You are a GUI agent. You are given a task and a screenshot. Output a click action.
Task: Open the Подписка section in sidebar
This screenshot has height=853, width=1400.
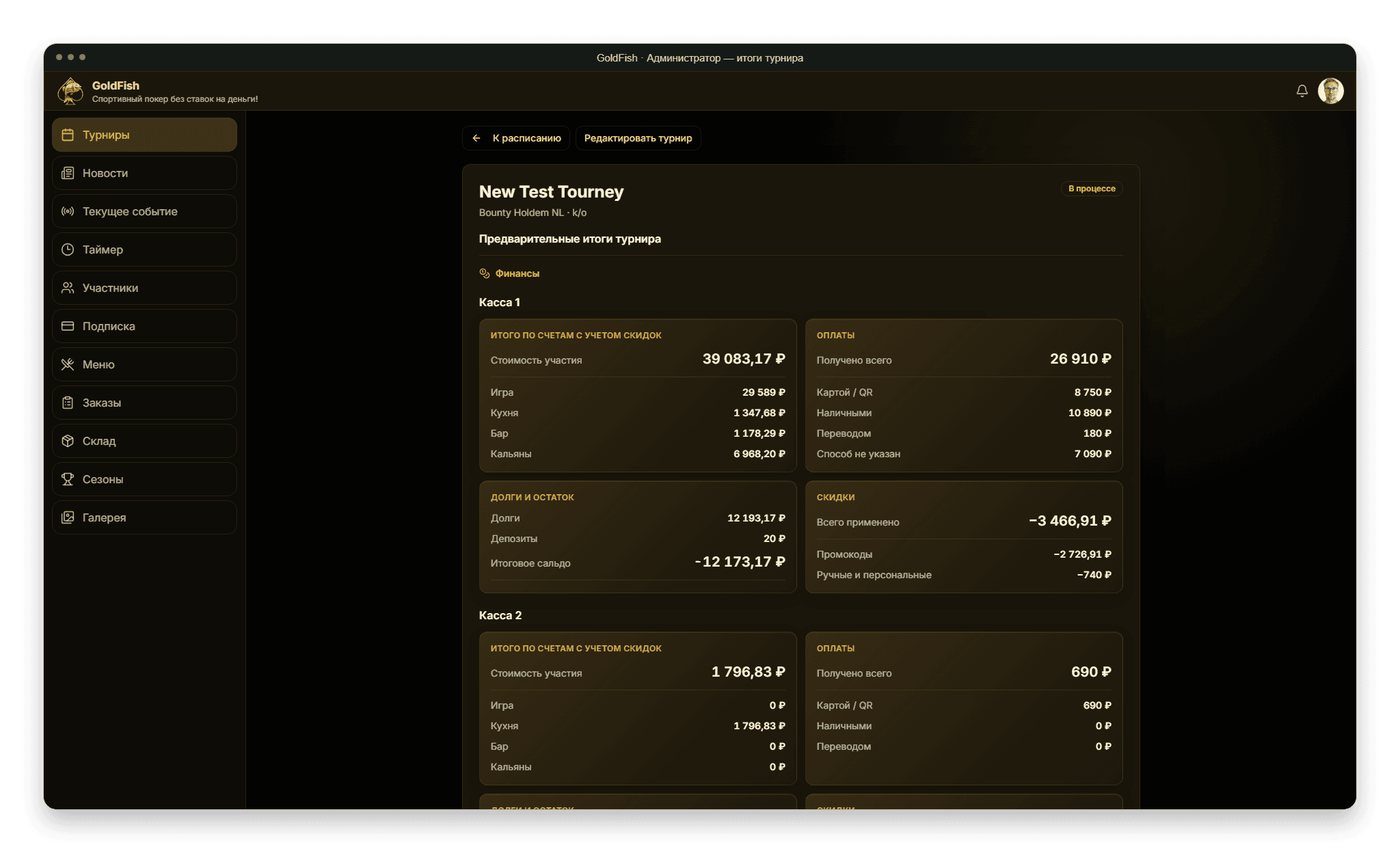click(144, 326)
